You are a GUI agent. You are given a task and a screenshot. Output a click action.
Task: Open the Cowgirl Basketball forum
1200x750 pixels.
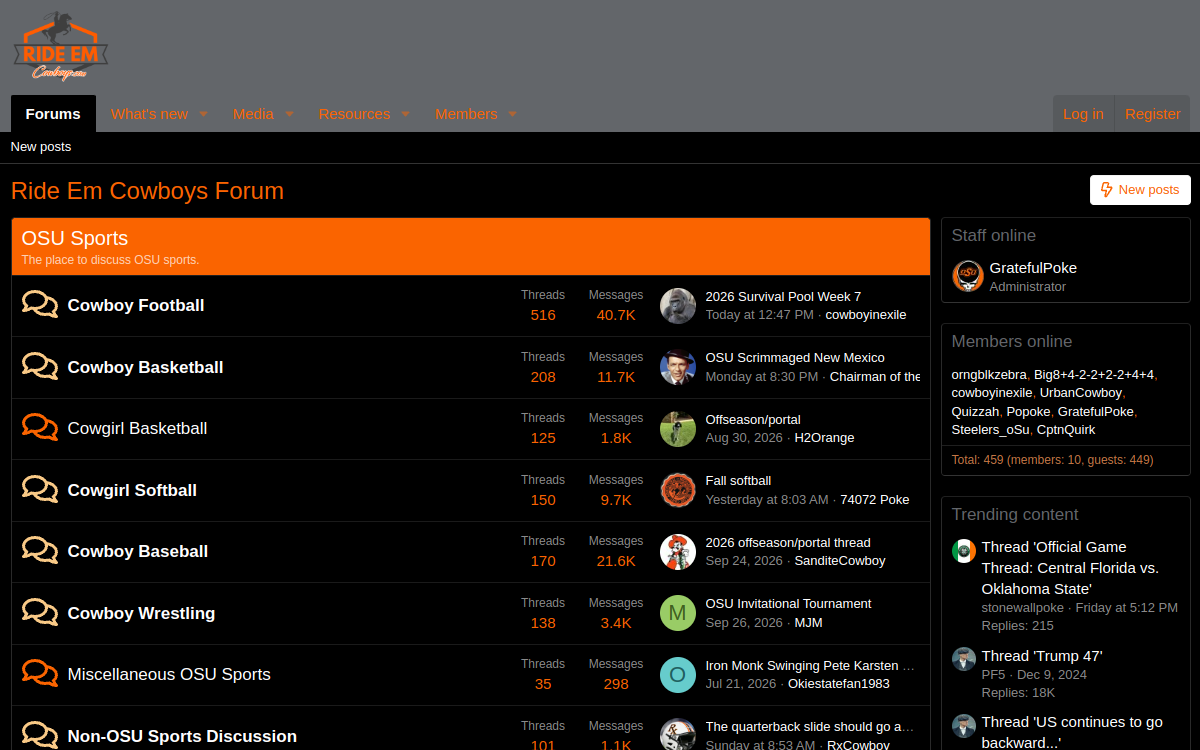(x=137, y=428)
